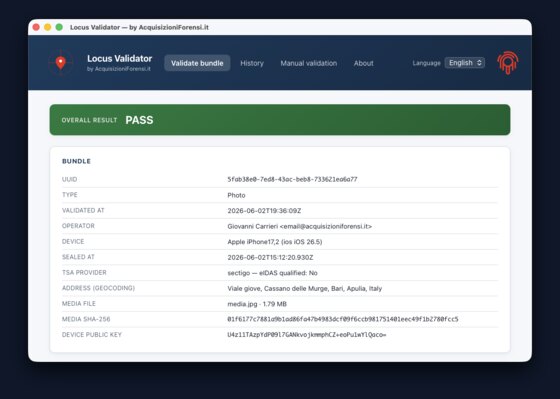The image size is (560, 399).
Task: Click the operator value Giovanni Carrieri
Action: point(299,226)
